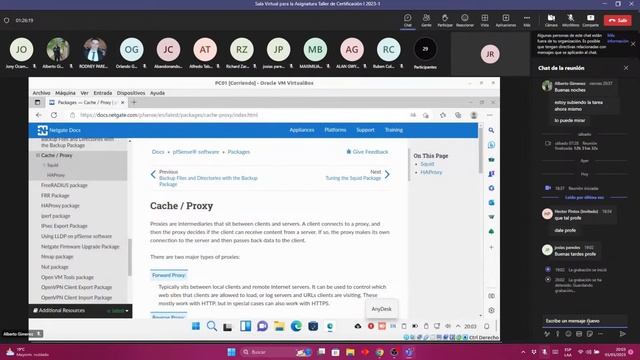Change layout via the Vista icon

pyautogui.click(x=484, y=20)
